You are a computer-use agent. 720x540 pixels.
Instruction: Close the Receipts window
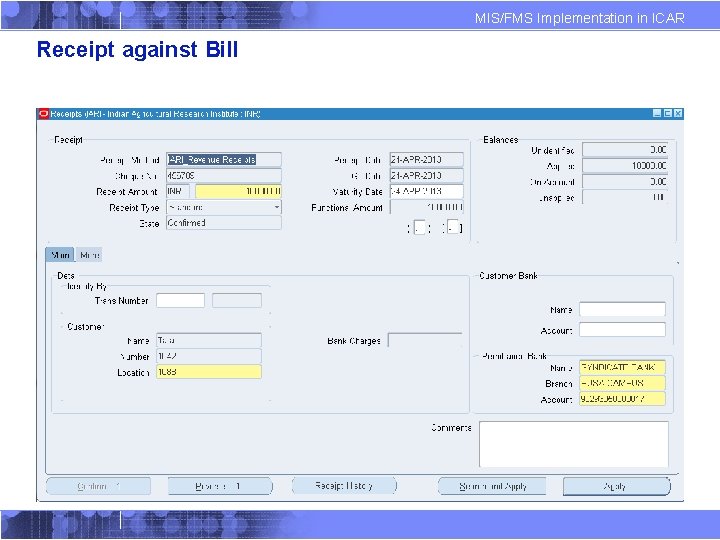point(678,113)
